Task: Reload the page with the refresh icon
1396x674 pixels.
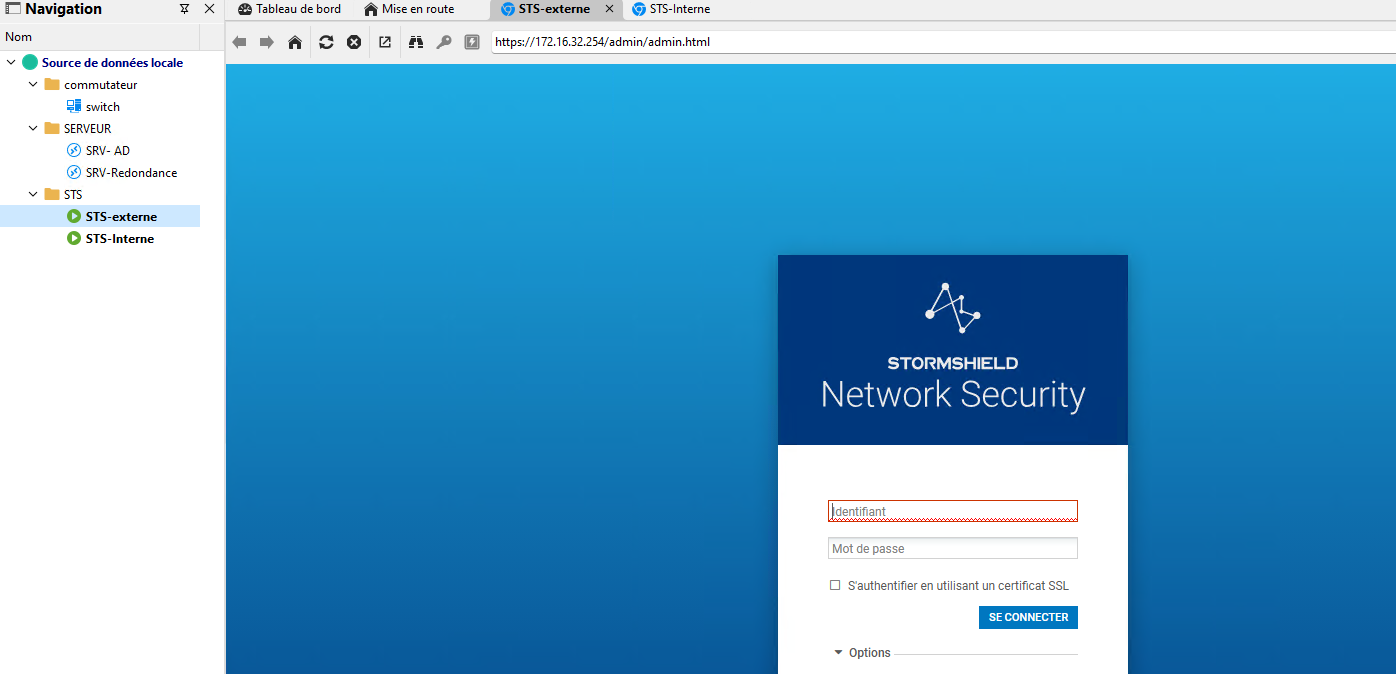Action: [x=326, y=42]
